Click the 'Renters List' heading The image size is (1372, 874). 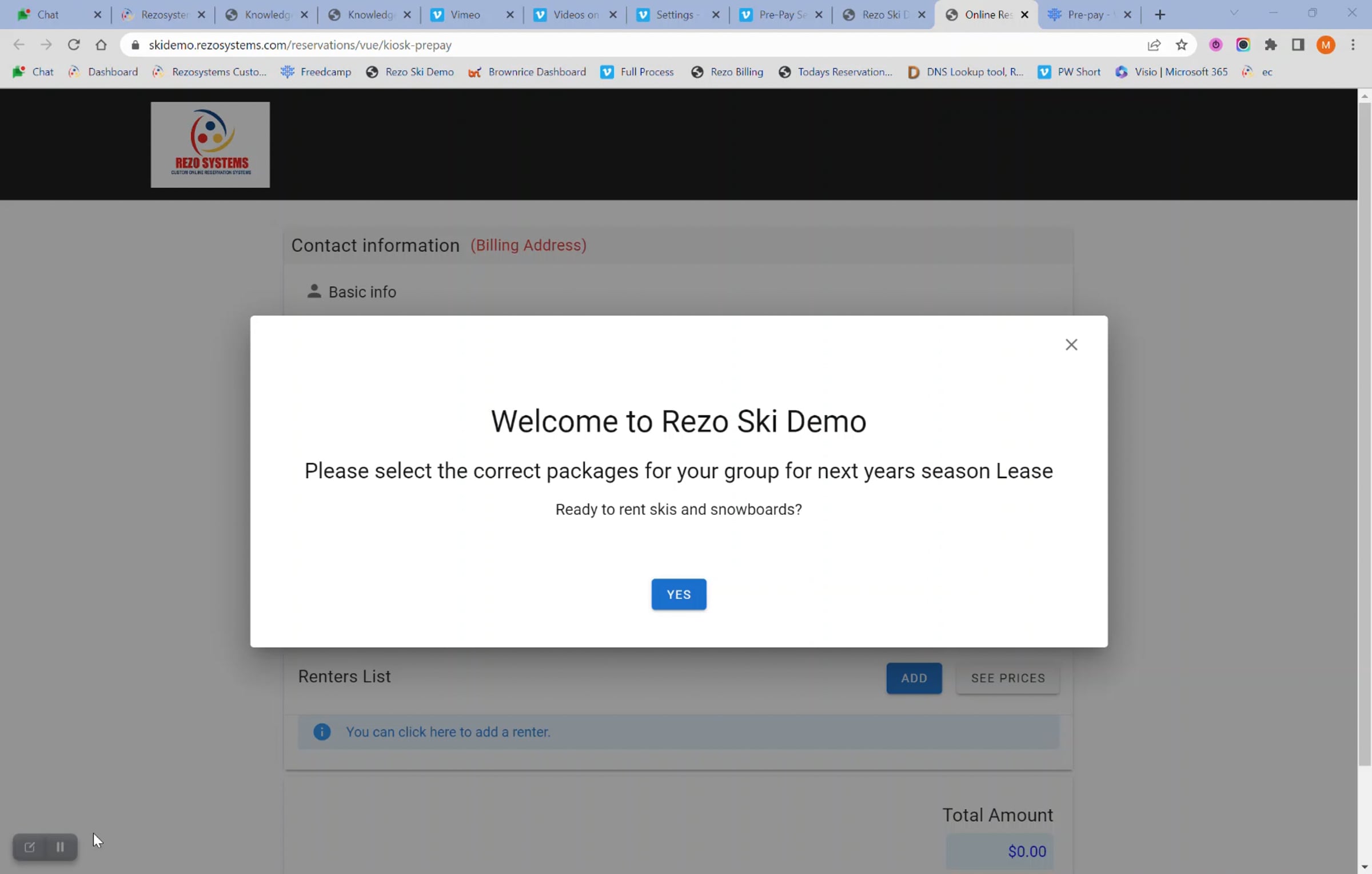(x=344, y=677)
